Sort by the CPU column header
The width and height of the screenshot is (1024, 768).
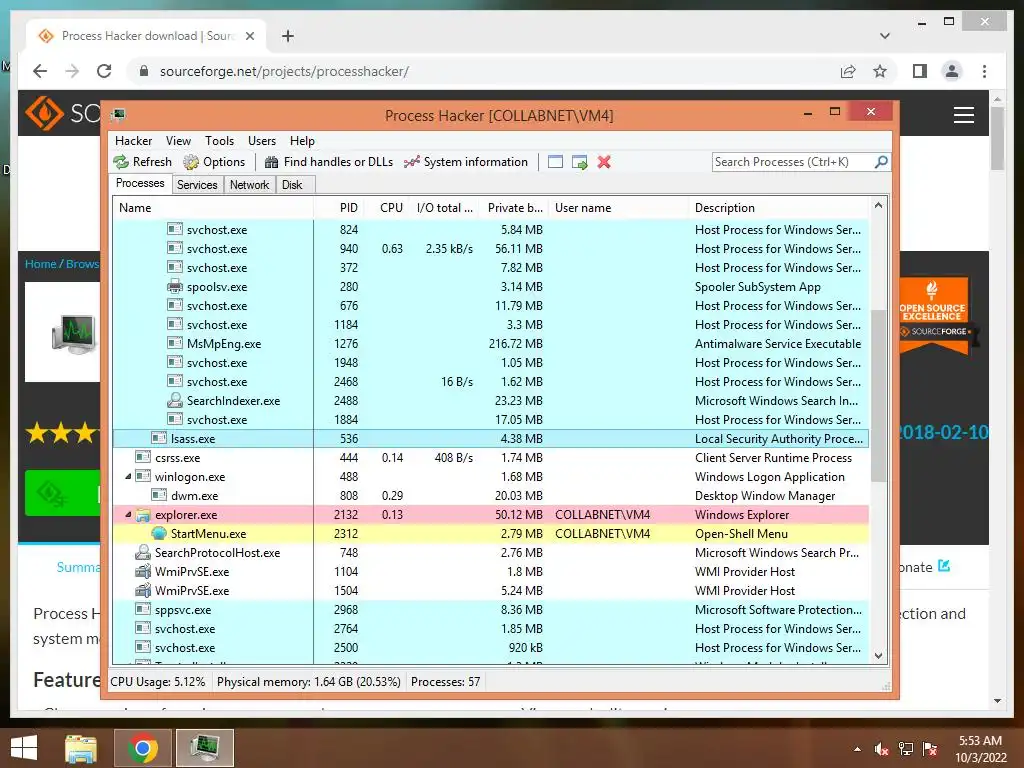pos(387,208)
